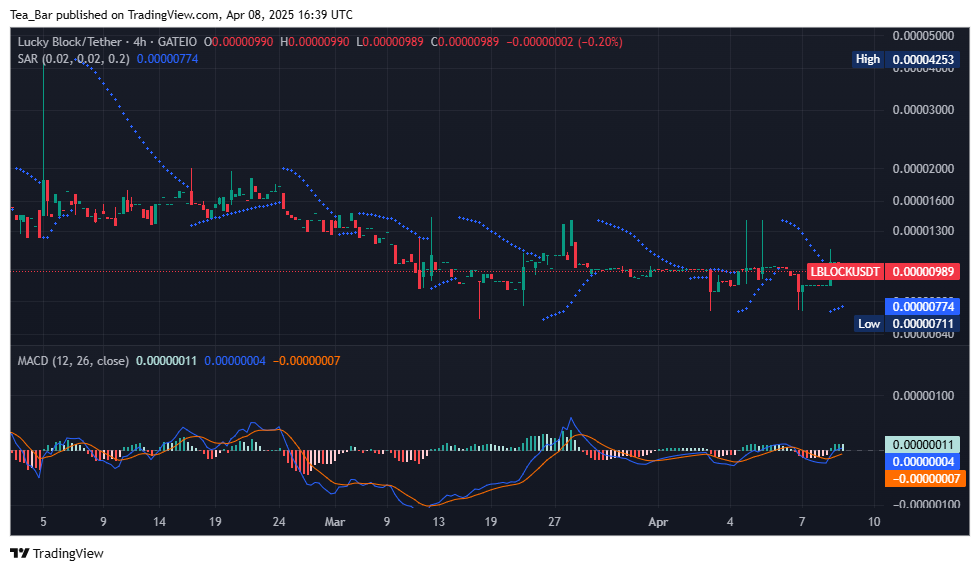The width and height of the screenshot is (980, 571).
Task: Click the red 0.00000989 current price label
Action: pyautogui.click(x=922, y=272)
